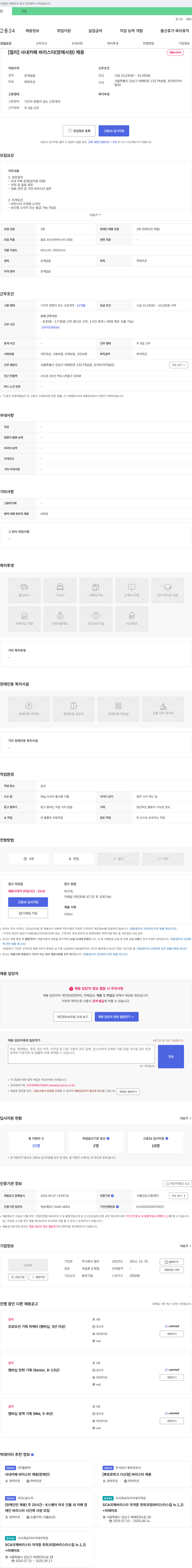Screen dimensions: 192x1568
Task: Open the 채용정보 menu
Action: click(x=32, y=30)
